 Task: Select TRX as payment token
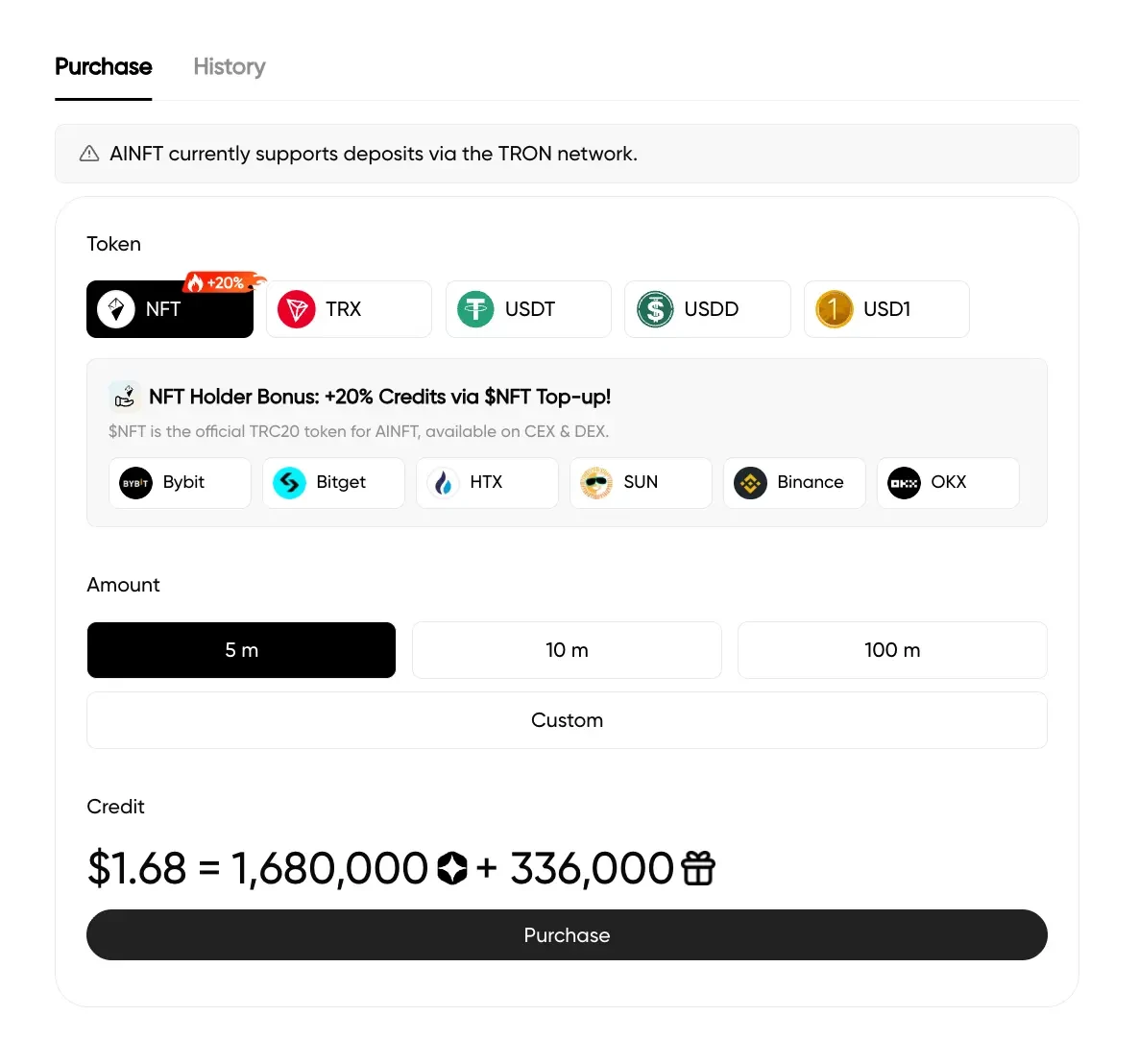(349, 309)
